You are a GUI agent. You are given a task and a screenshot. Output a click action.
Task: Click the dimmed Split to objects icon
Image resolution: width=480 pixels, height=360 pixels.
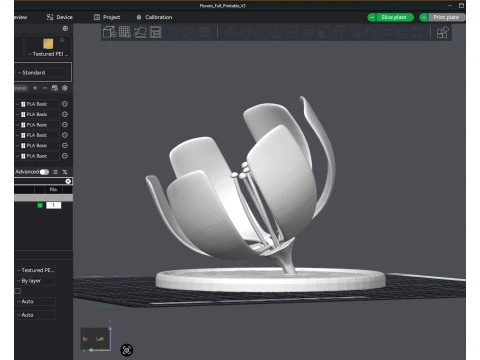(x=173, y=32)
